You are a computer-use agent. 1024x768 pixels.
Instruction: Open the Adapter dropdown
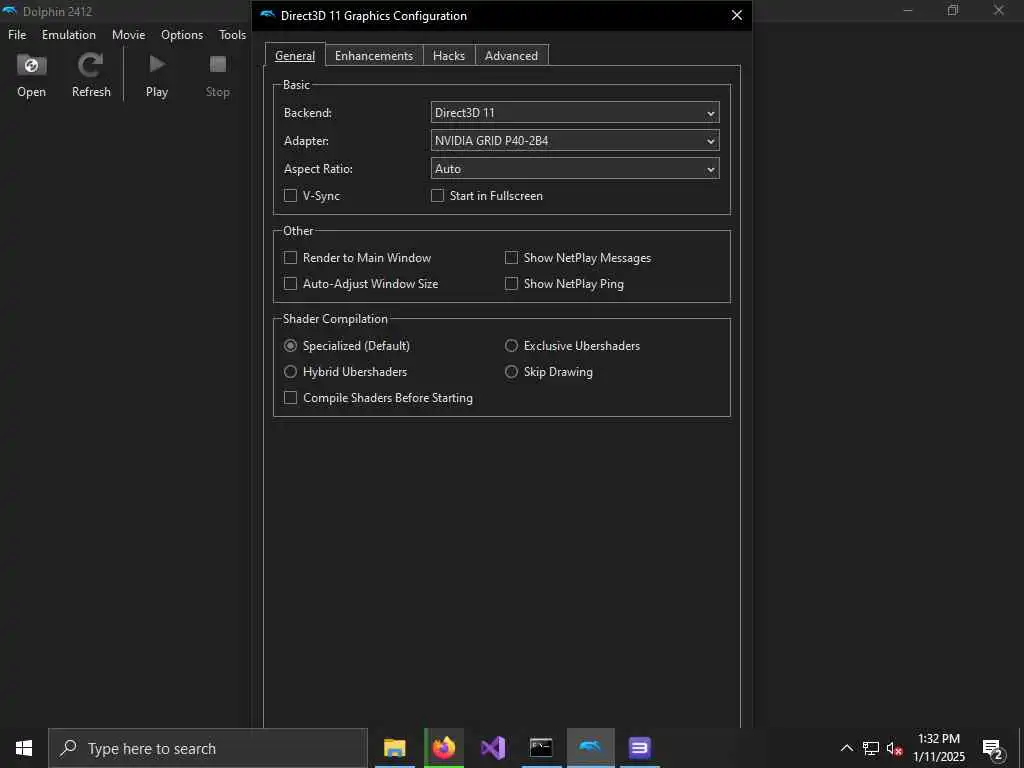[x=575, y=140]
